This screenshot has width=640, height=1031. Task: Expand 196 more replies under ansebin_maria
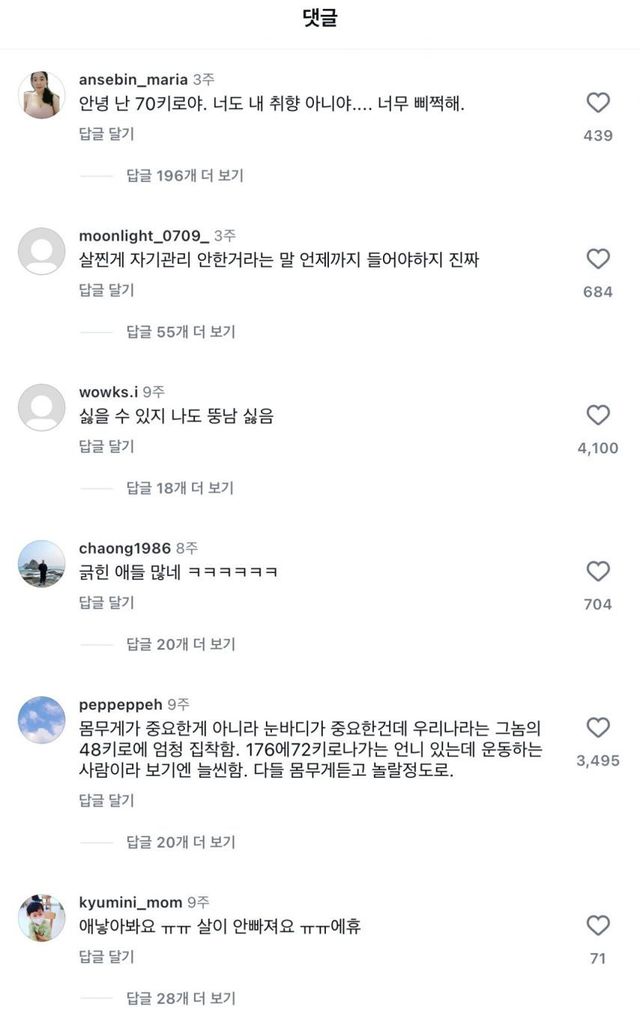click(x=185, y=176)
